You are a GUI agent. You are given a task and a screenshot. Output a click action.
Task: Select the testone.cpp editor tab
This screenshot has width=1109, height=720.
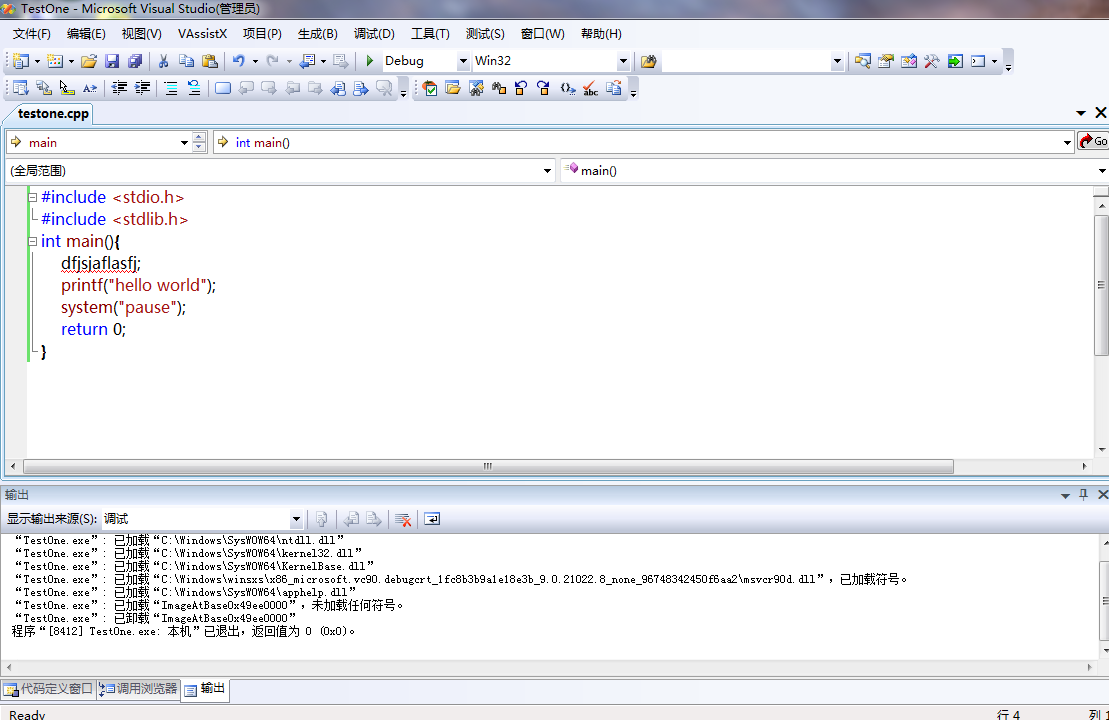[x=53, y=114]
